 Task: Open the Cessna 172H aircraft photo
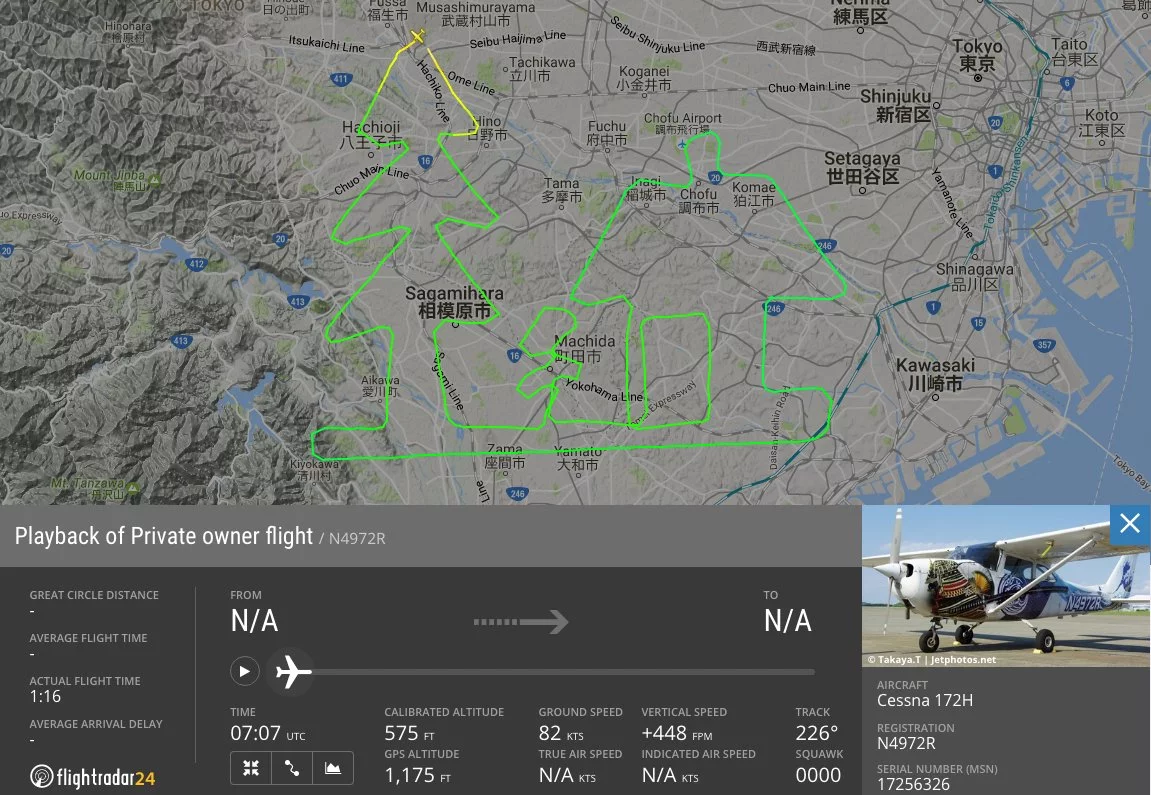(1006, 586)
